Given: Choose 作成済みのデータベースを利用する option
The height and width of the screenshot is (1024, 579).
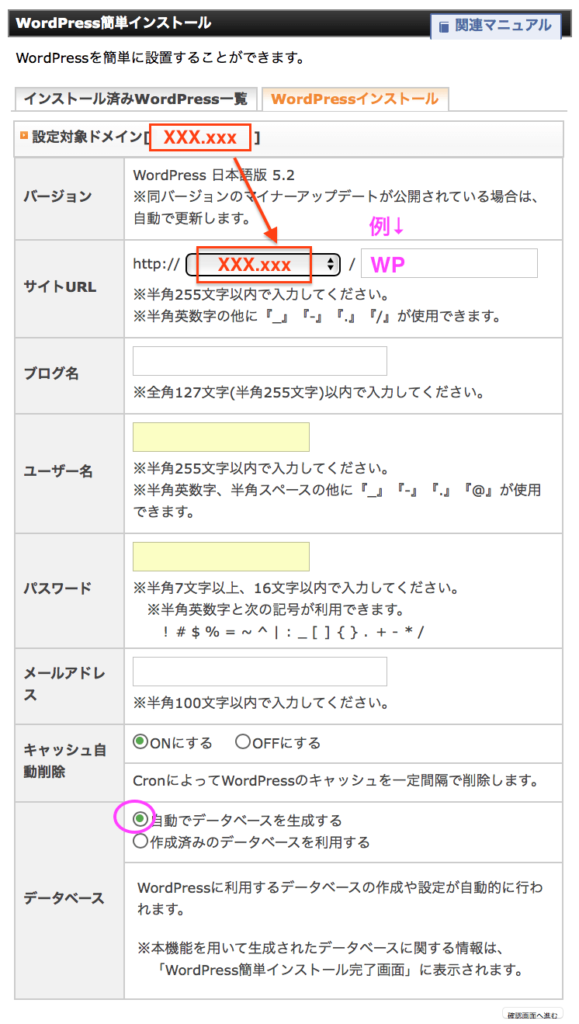Looking at the screenshot, I should pos(140,842).
